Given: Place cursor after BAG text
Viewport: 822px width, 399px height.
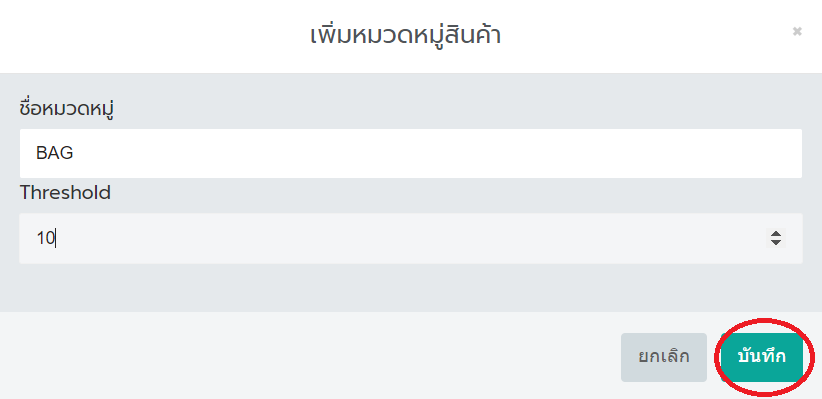Looking at the screenshot, I should [x=75, y=154].
